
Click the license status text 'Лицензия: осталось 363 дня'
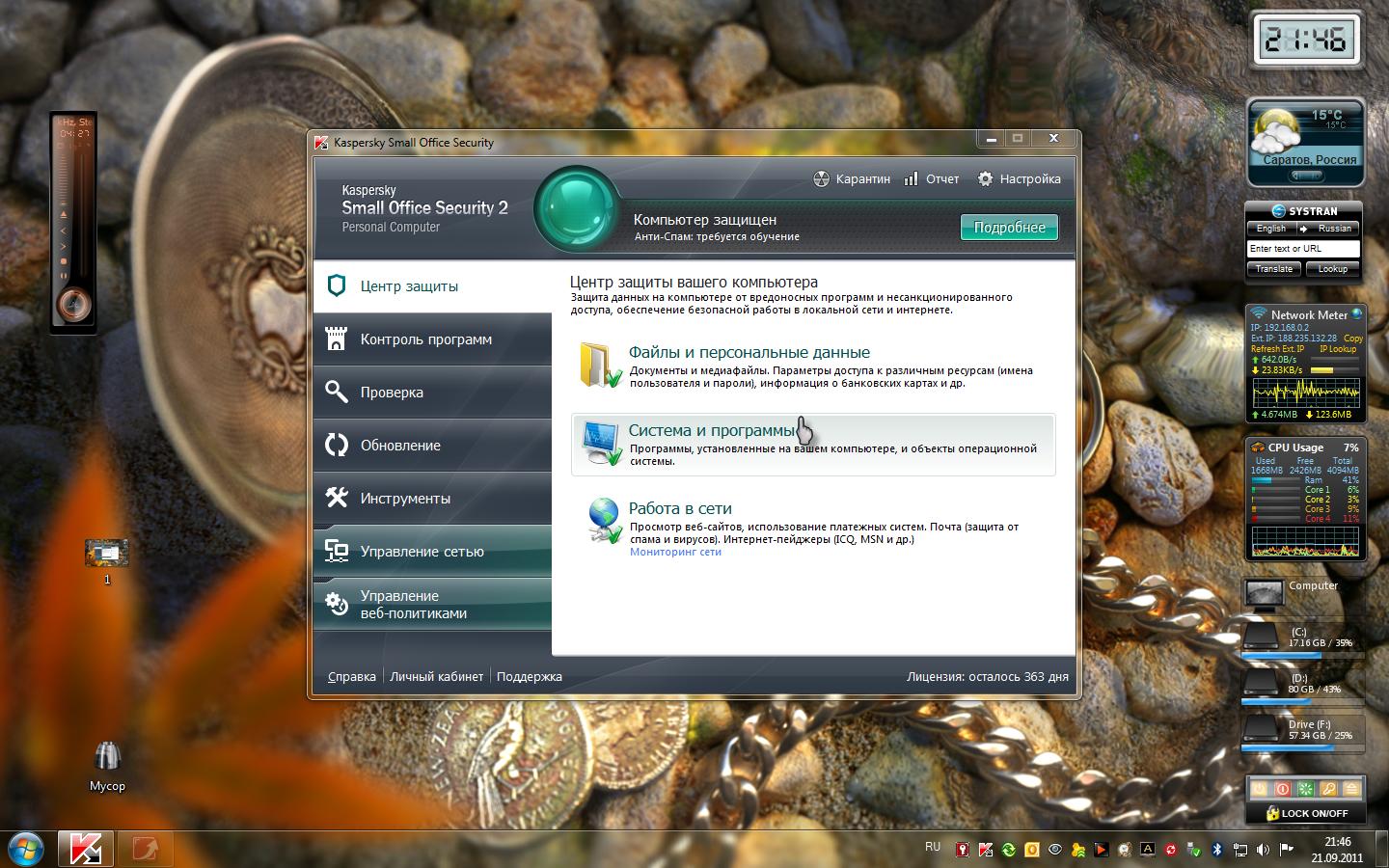(x=988, y=677)
